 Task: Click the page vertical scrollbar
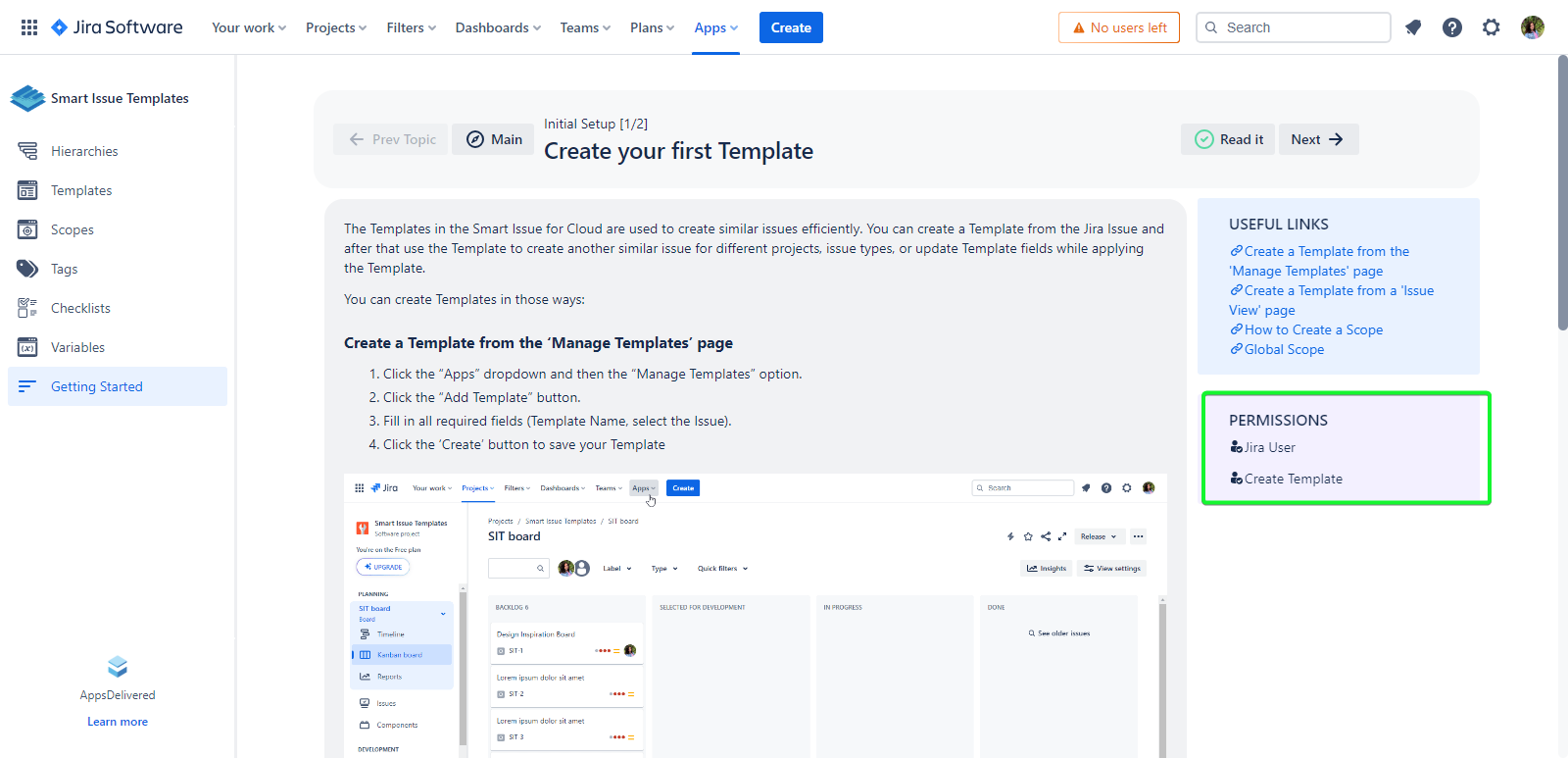pos(1562,196)
